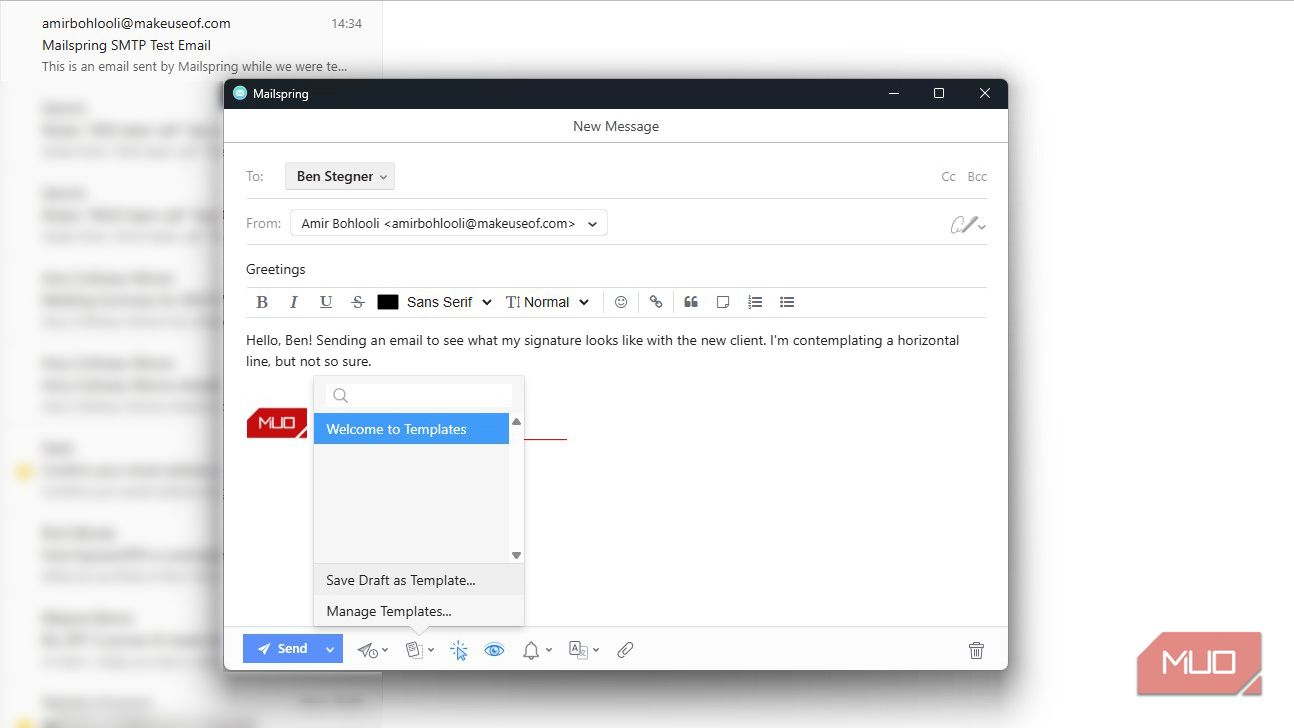This screenshot has width=1294, height=728.
Task: Choose Save Draft as Template...
Action: click(x=419, y=580)
